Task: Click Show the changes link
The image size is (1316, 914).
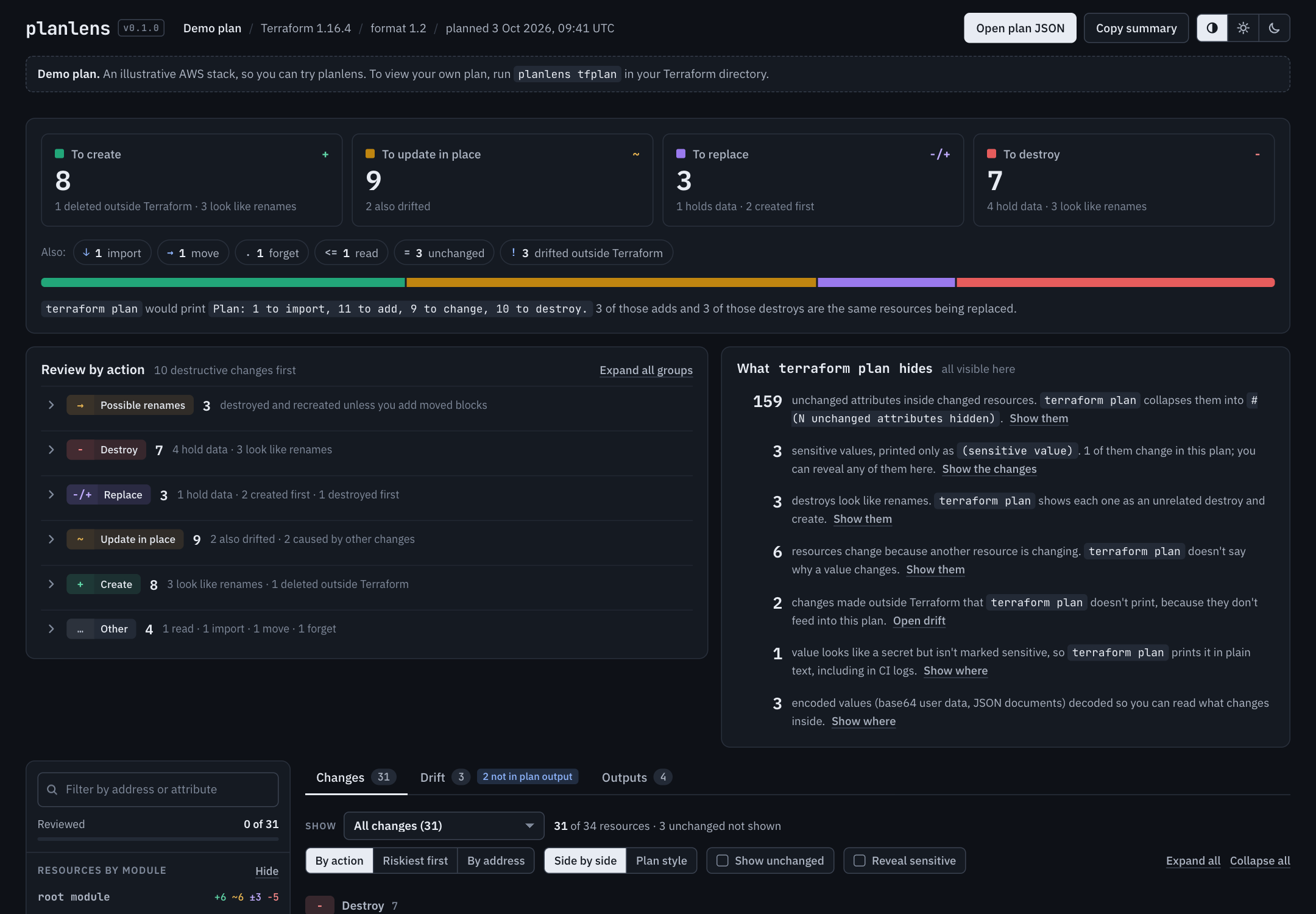Action: click(989, 469)
